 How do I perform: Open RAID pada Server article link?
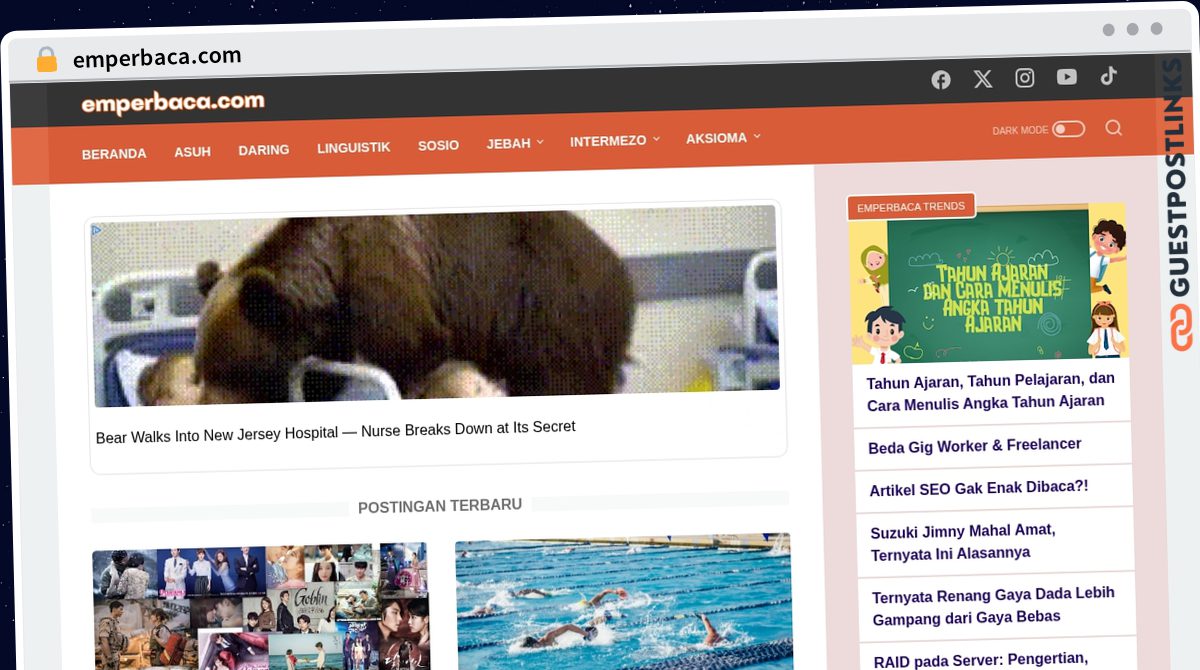click(982, 660)
